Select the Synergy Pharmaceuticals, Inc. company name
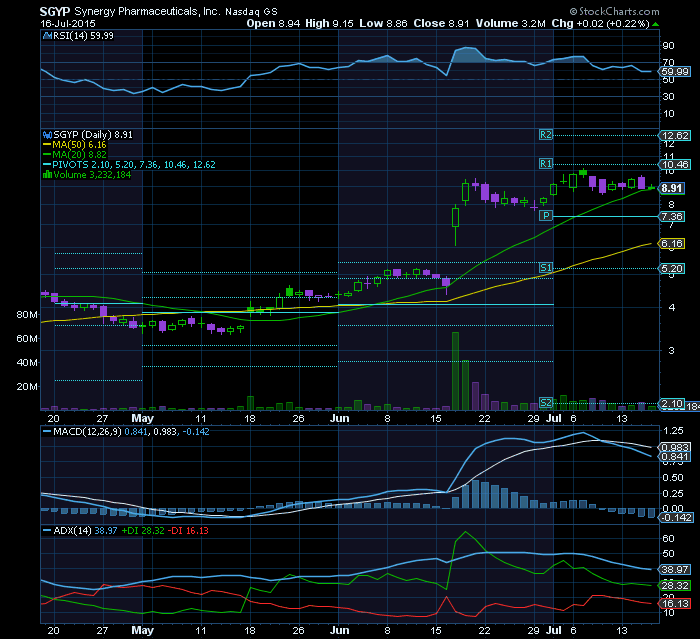Screen dimensions: 700x639 pyautogui.click(x=147, y=11)
